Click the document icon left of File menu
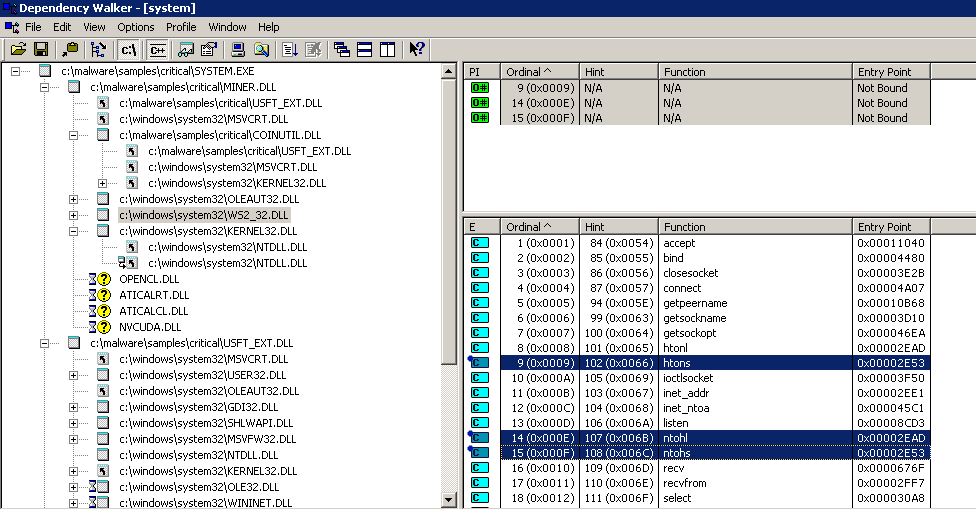The image size is (976, 509). pos(12,27)
